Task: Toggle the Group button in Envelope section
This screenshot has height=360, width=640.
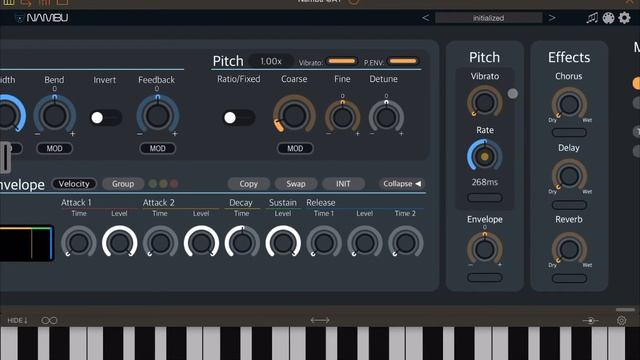Action: click(x=123, y=184)
